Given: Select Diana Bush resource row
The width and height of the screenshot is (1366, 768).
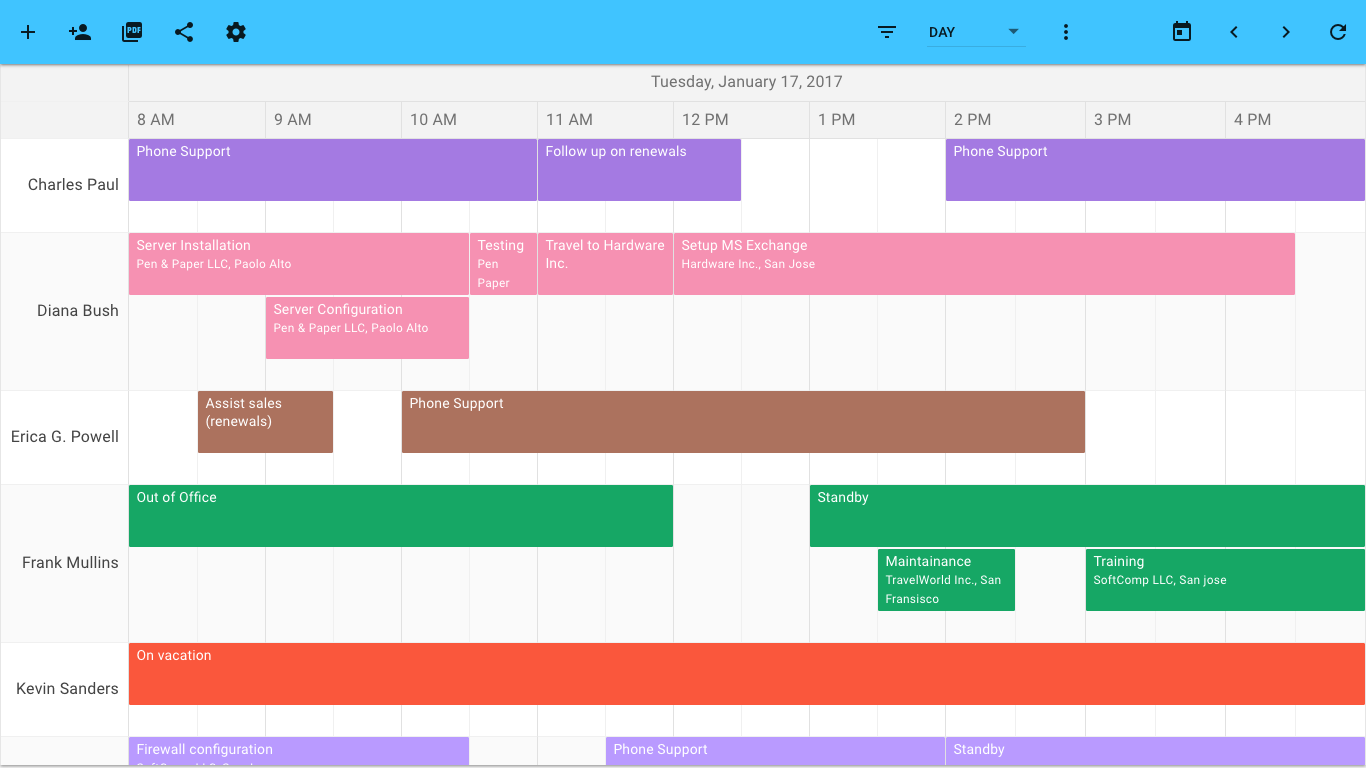Looking at the screenshot, I should point(64,311).
